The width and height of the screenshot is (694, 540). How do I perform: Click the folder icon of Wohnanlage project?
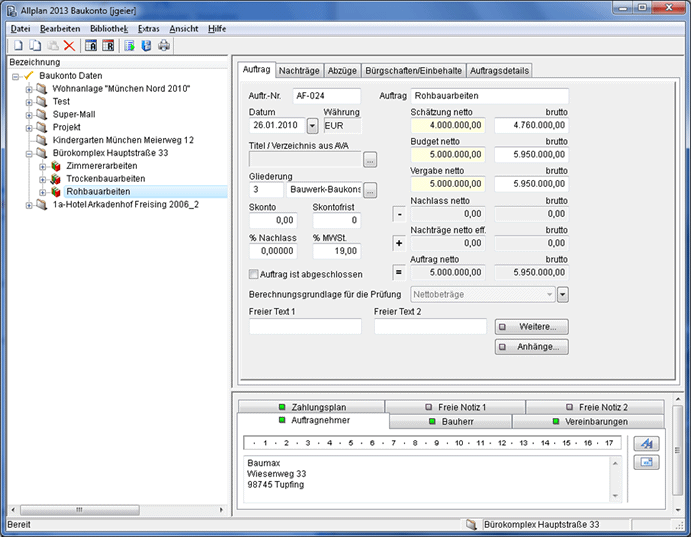pos(42,89)
